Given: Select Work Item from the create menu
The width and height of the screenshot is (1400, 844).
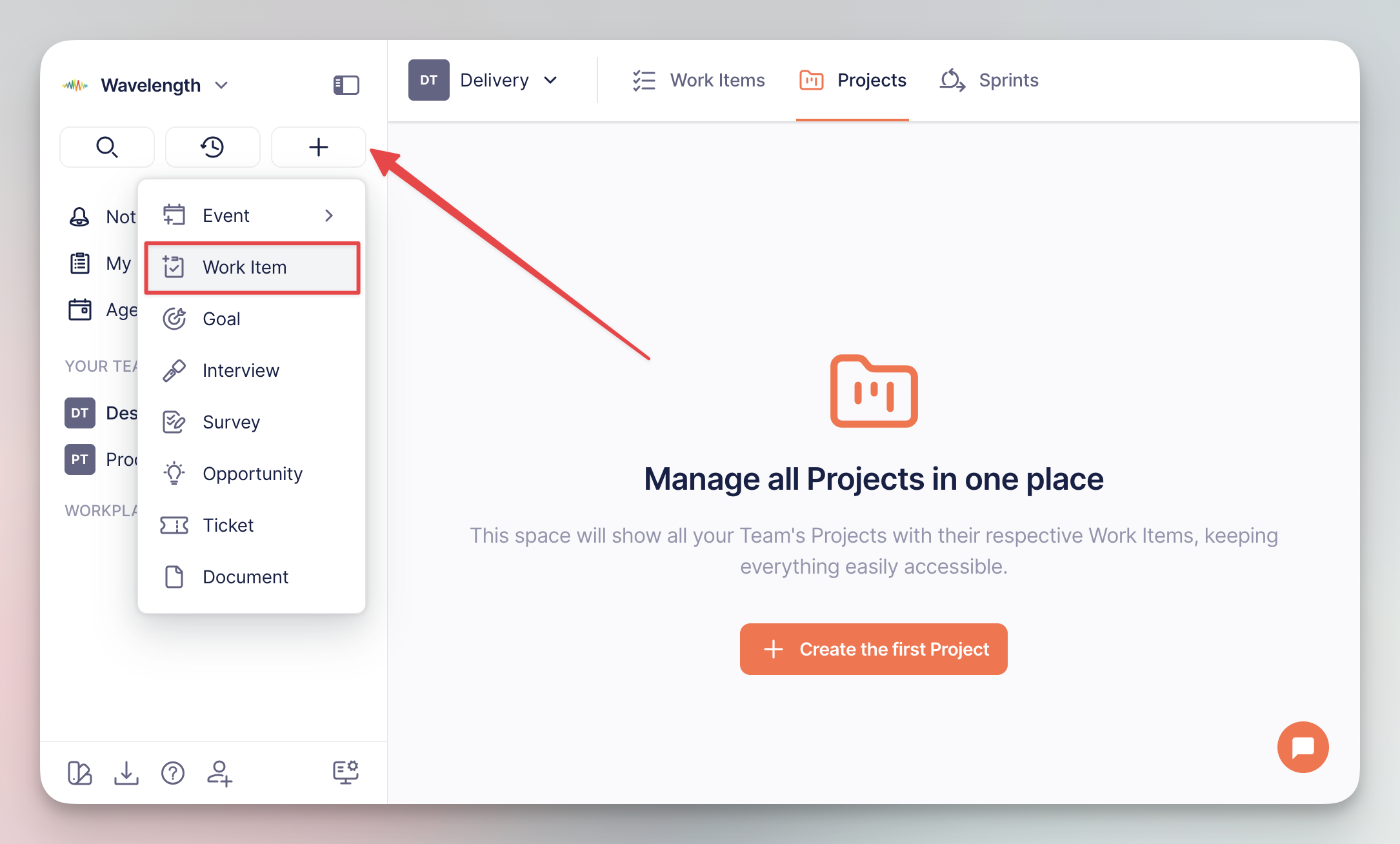Looking at the screenshot, I should click(x=252, y=267).
